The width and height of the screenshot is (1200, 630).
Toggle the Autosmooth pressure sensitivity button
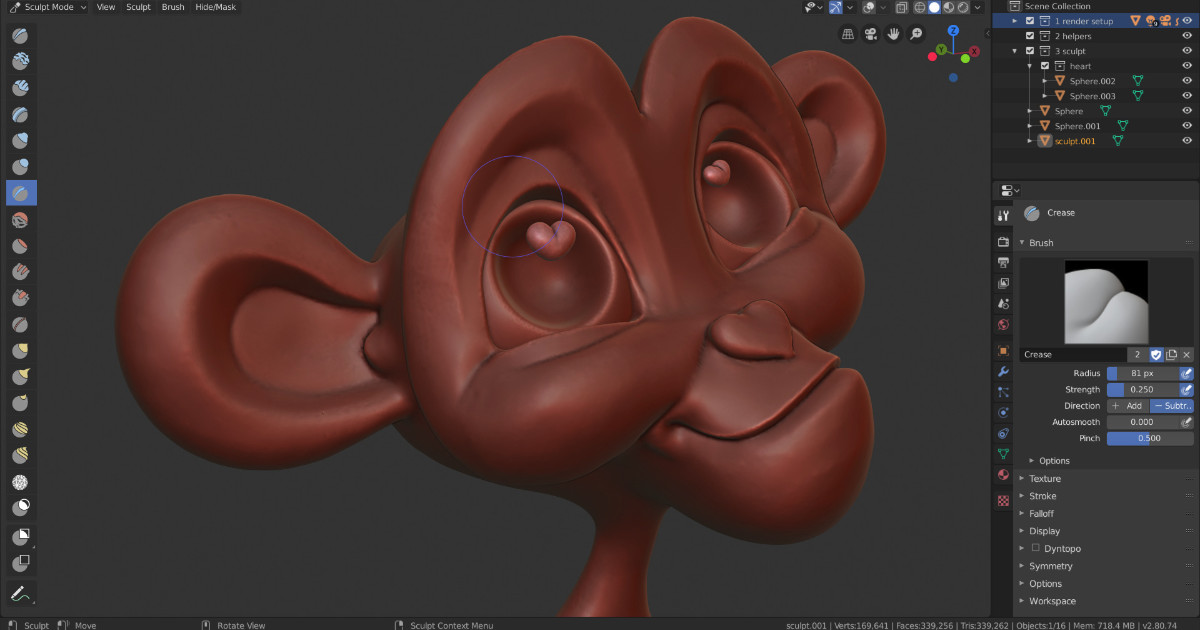point(1187,422)
